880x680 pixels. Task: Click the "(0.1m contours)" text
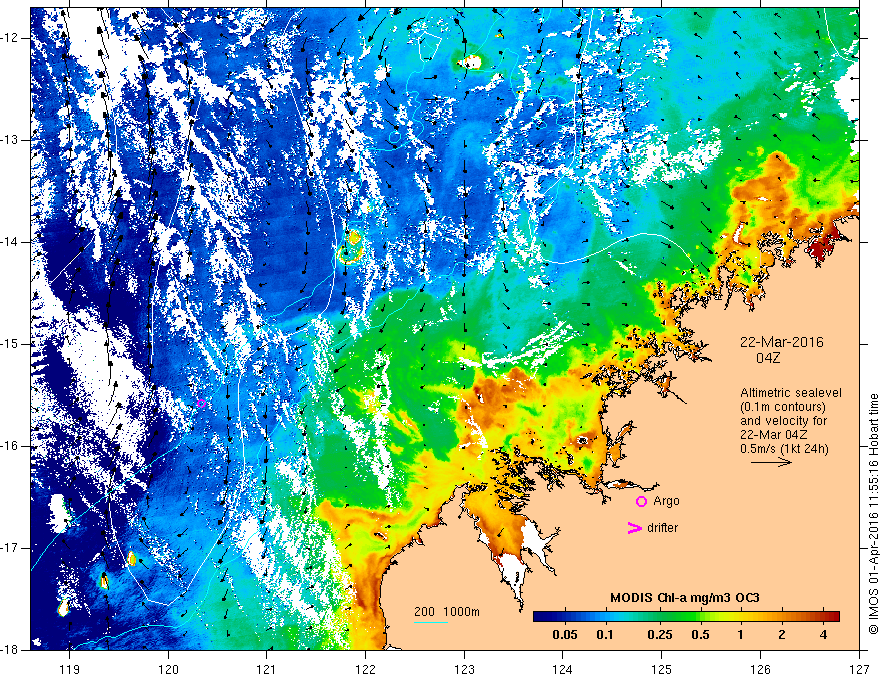tap(783, 407)
